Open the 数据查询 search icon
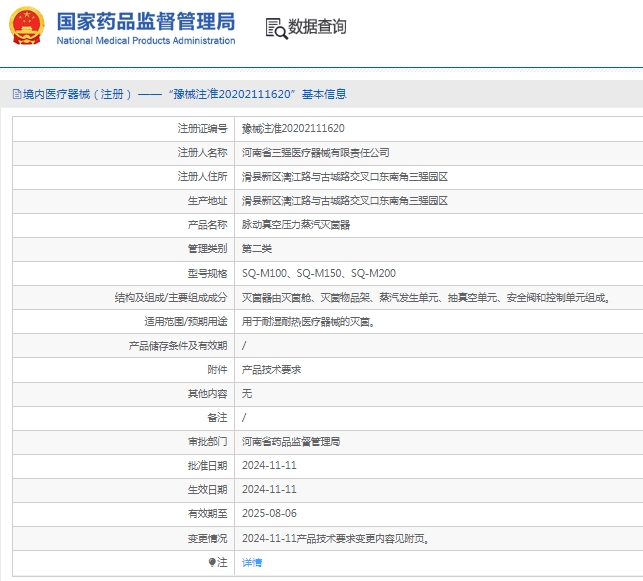This screenshot has height=581, width=643. (277, 29)
